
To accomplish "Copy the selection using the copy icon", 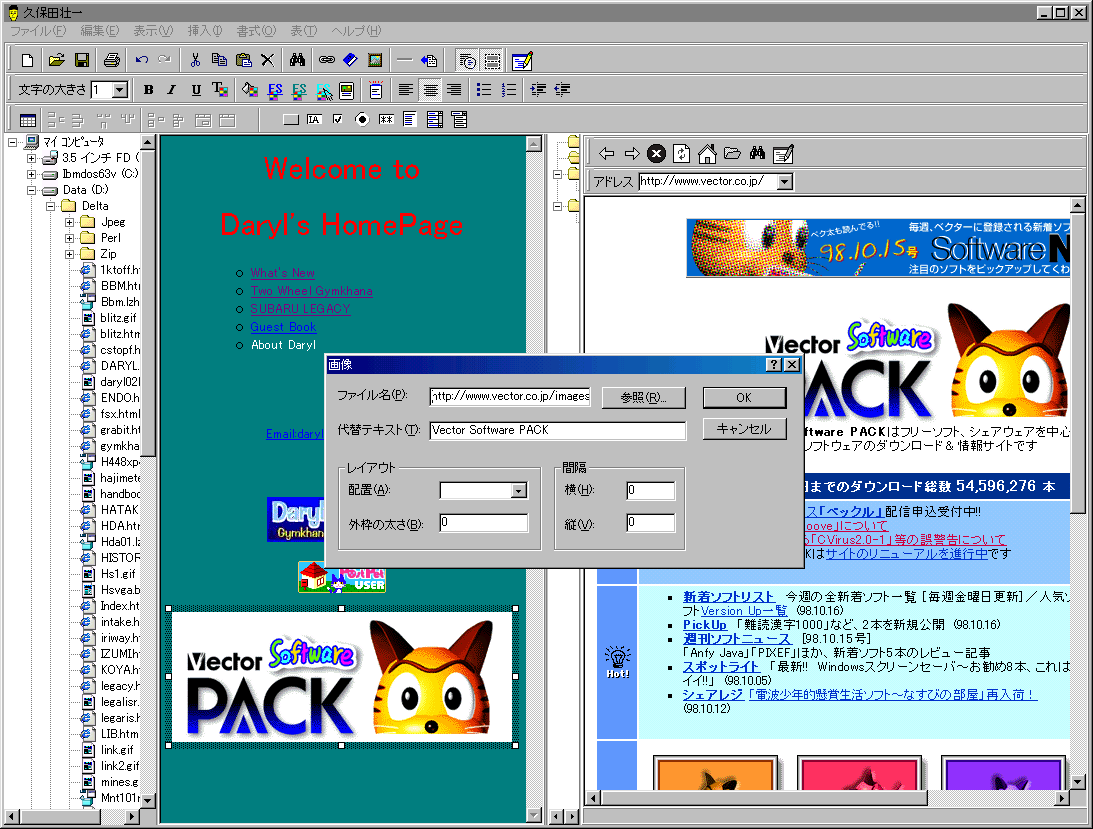I will [220, 61].
